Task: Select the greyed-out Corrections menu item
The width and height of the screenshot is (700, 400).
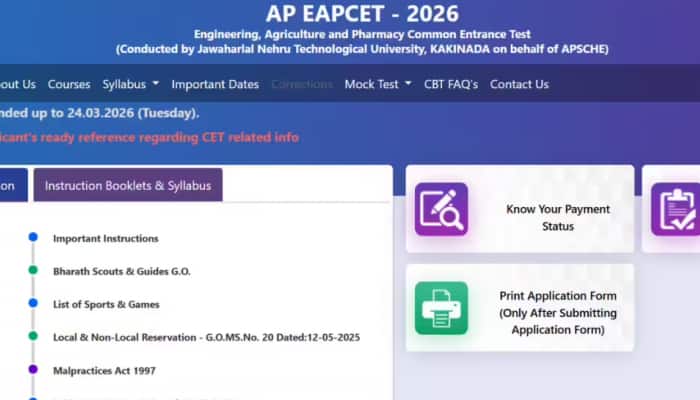Action: coord(302,84)
